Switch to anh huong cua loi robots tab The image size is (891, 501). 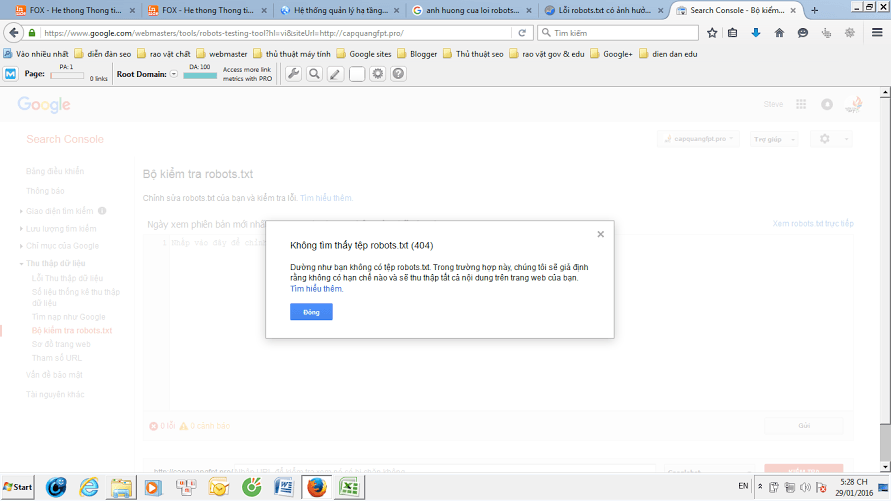[473, 10]
